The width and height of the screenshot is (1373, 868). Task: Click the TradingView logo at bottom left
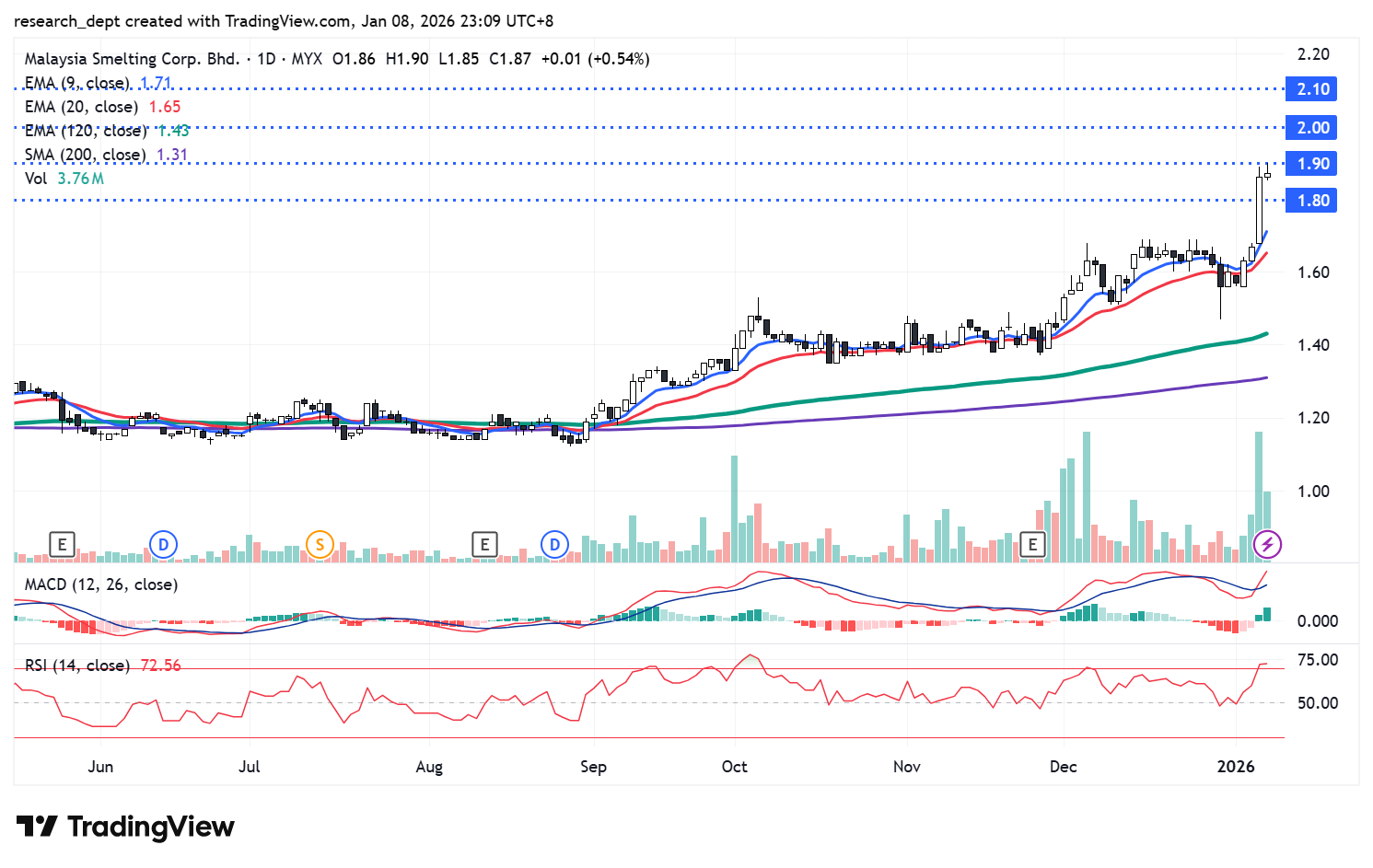click(126, 827)
